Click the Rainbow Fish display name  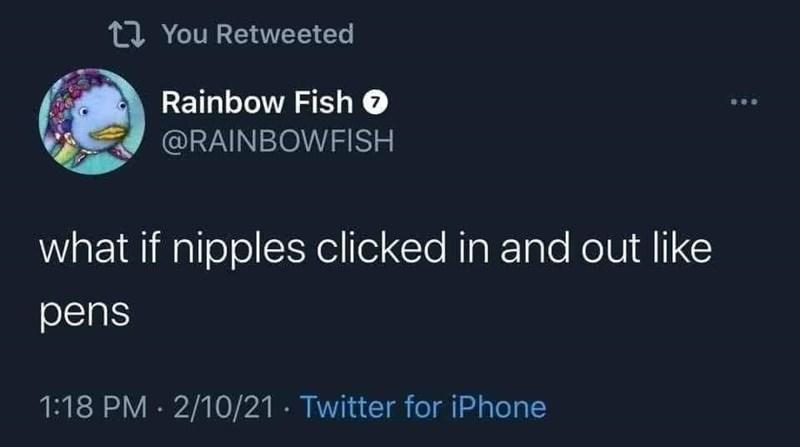[x=257, y=102]
